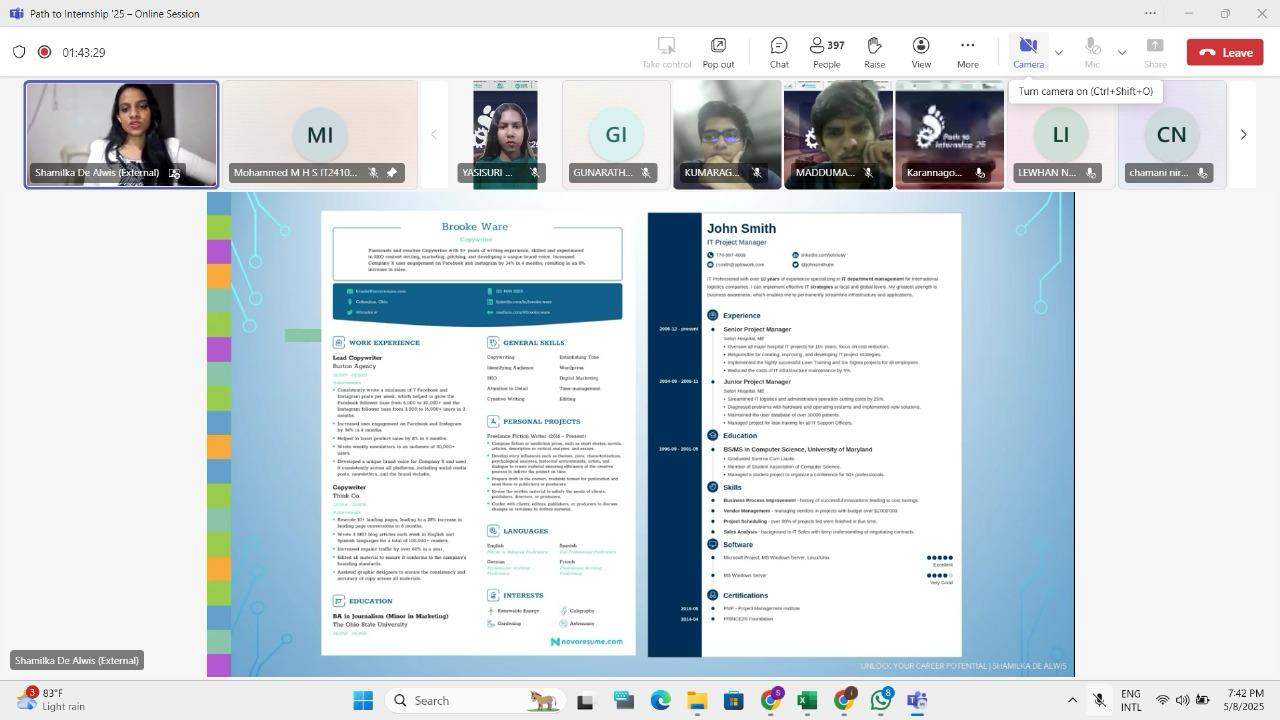
Task: Click the taskbar Search box
Action: [x=472, y=701]
